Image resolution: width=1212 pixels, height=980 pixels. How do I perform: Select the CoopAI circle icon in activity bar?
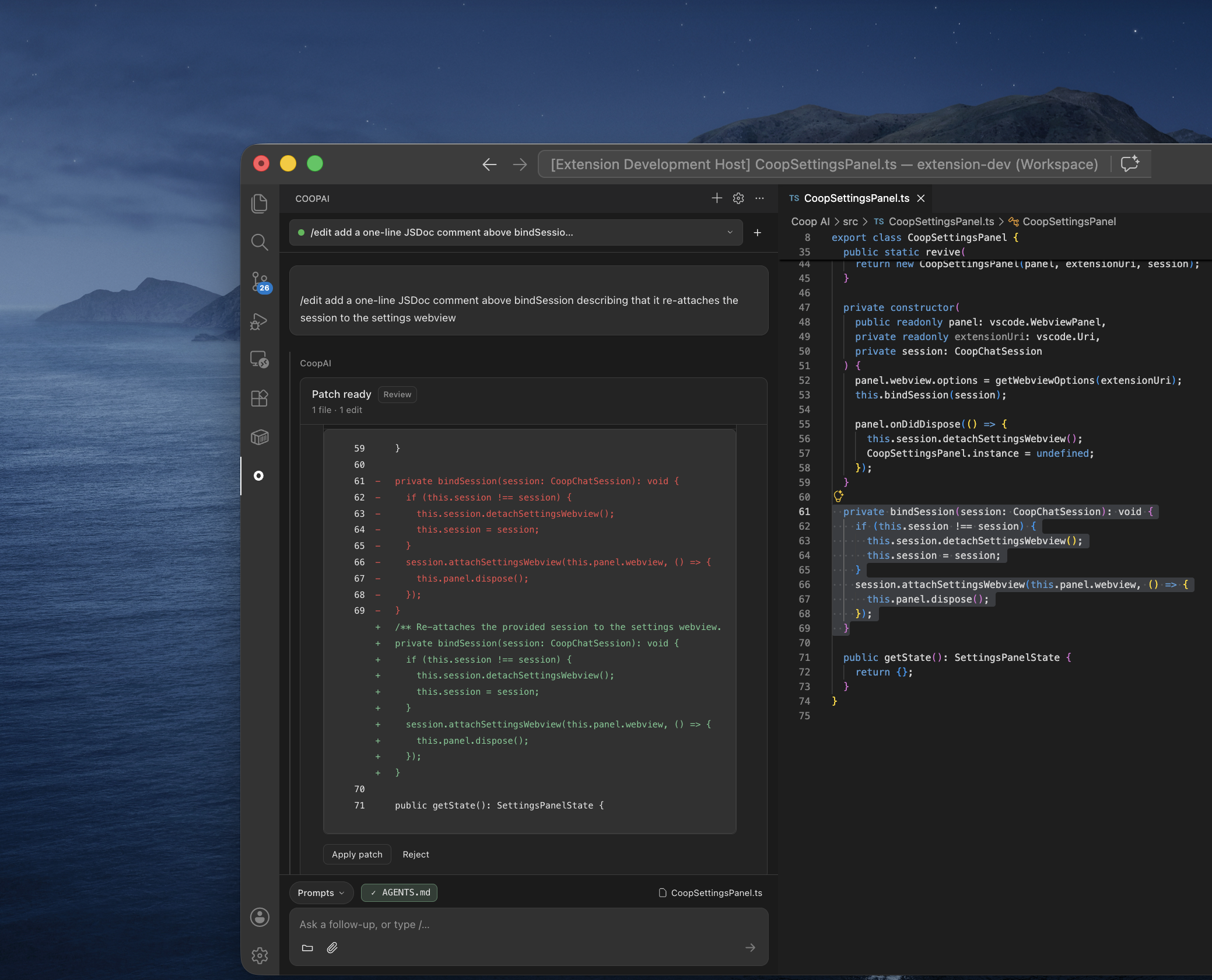point(259,476)
